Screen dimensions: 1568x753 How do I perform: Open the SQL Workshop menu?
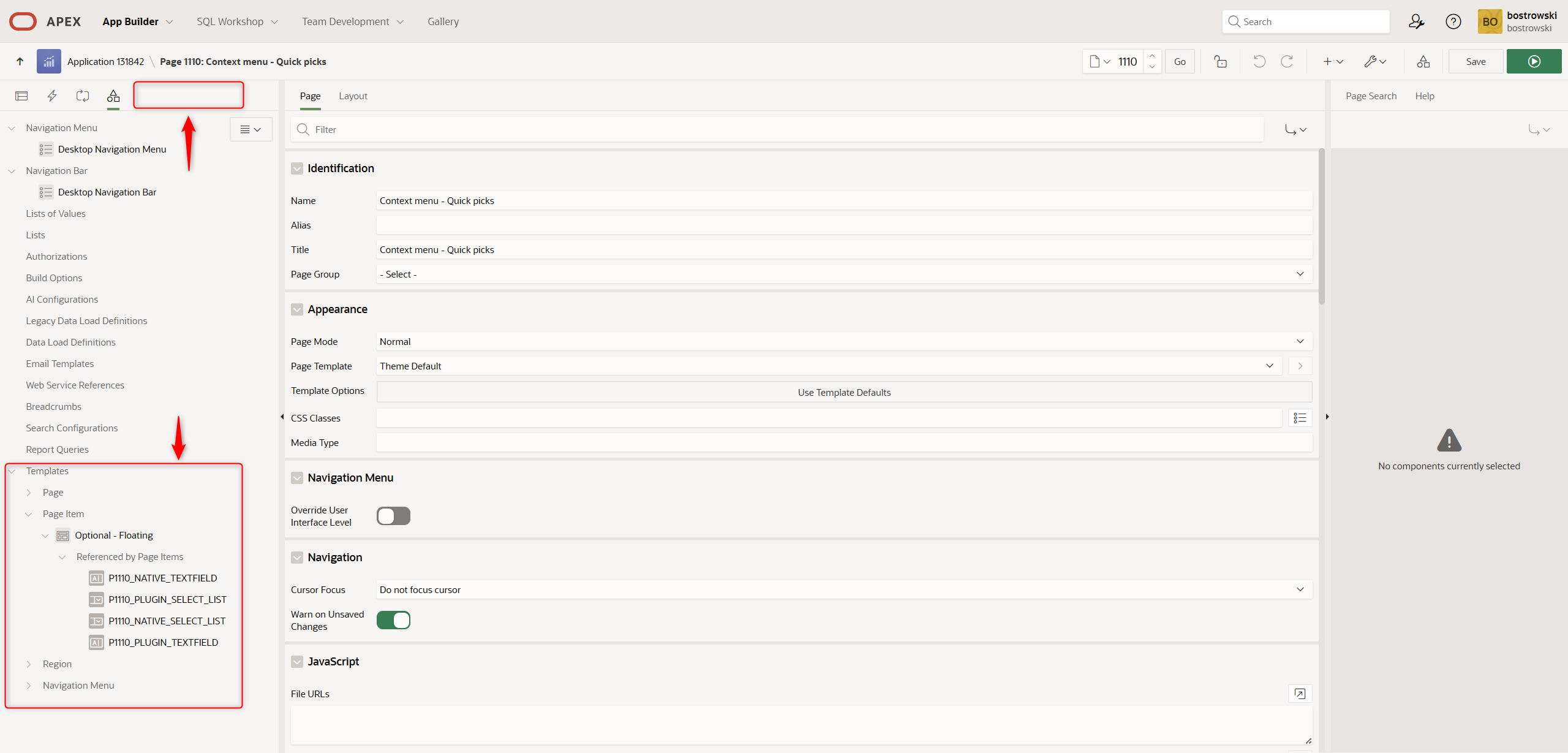pyautogui.click(x=236, y=21)
